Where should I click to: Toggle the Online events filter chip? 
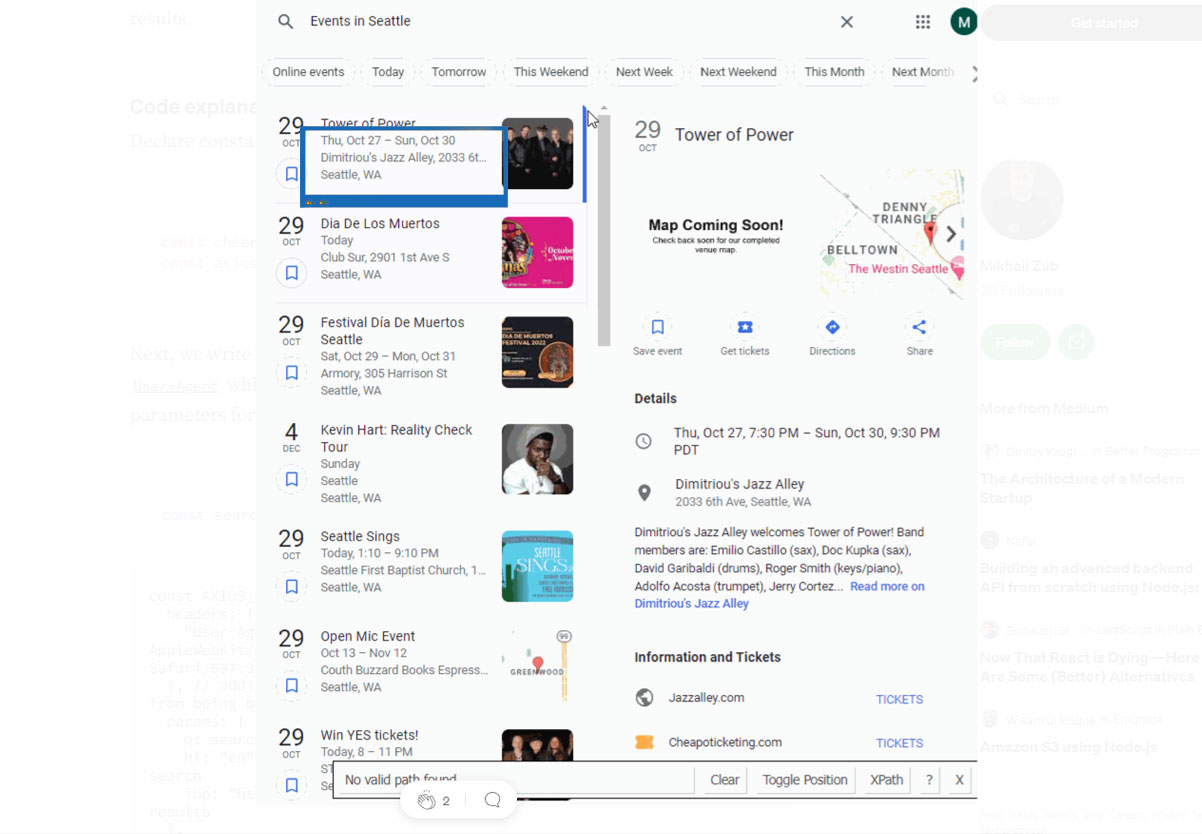(x=307, y=71)
